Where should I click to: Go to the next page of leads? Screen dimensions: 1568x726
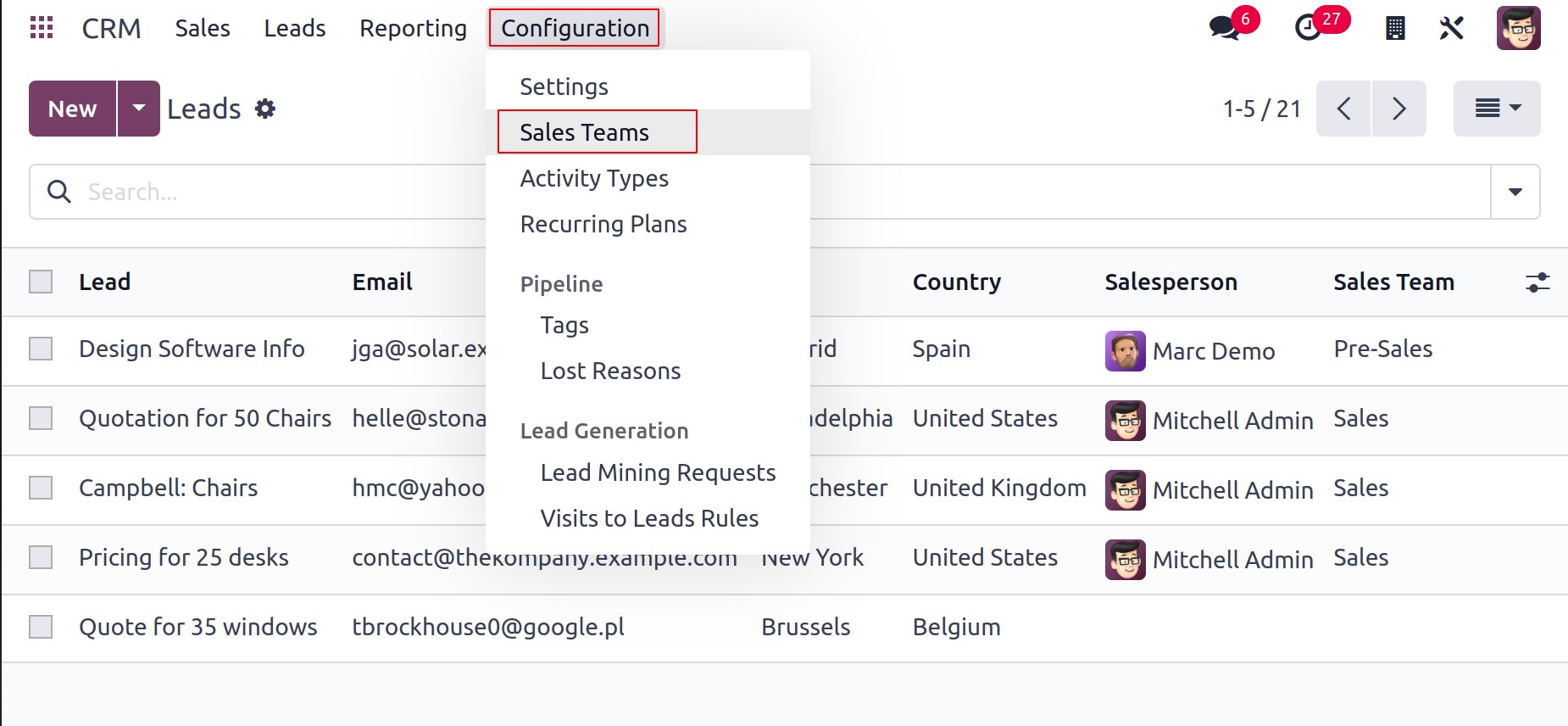(1399, 109)
